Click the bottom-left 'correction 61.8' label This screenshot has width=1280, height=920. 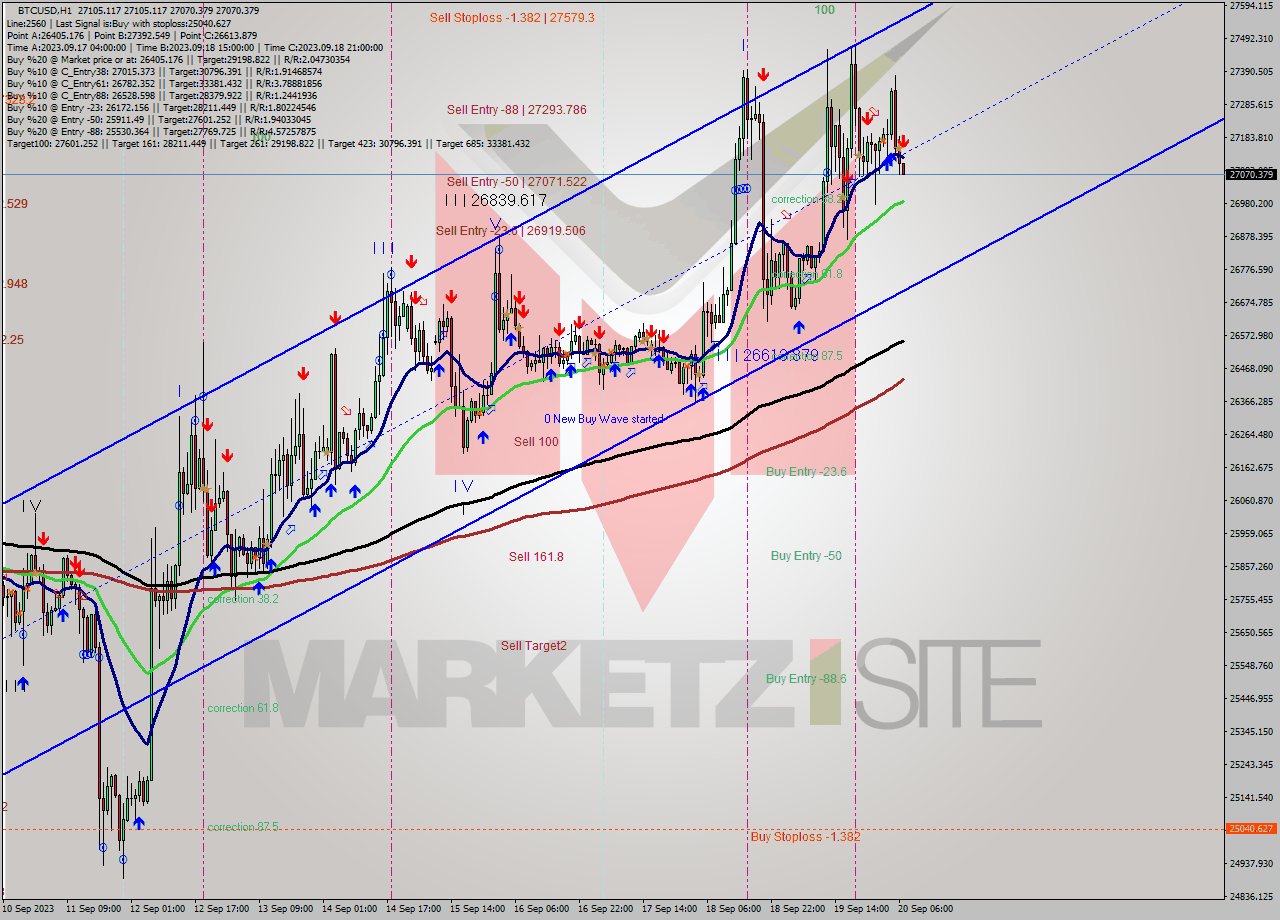[x=243, y=708]
